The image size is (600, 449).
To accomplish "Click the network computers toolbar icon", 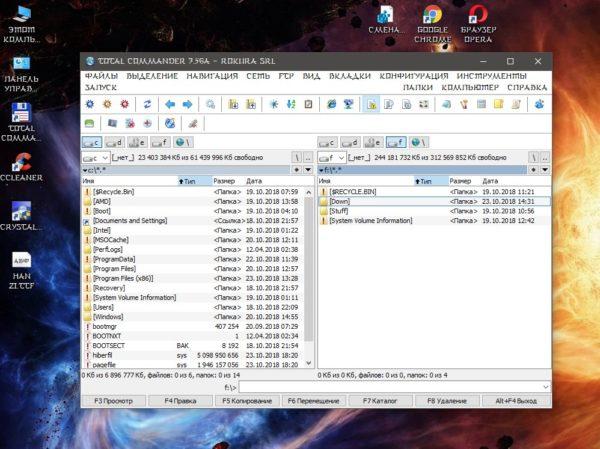I will coord(349,104).
